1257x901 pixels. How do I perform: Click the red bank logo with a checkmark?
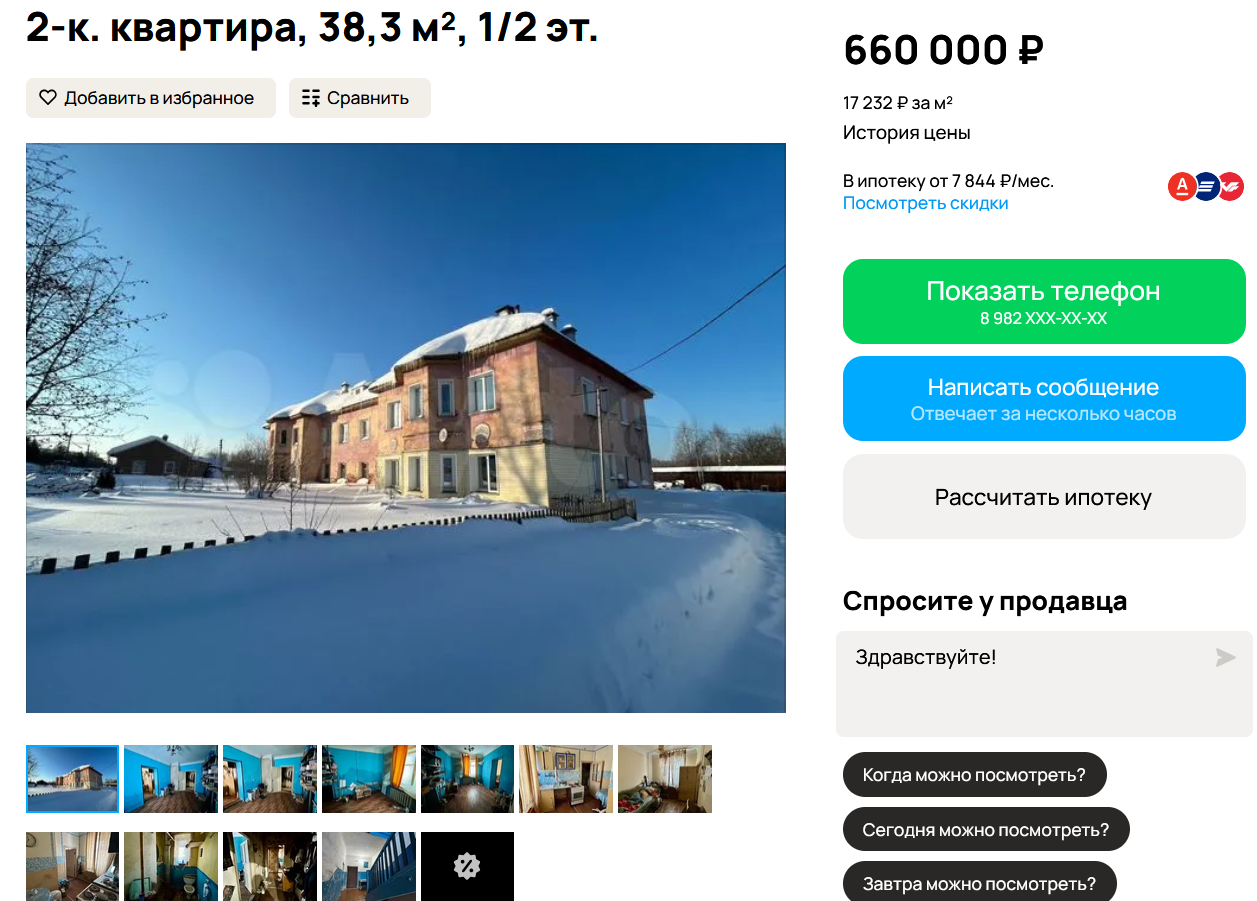click(1230, 186)
